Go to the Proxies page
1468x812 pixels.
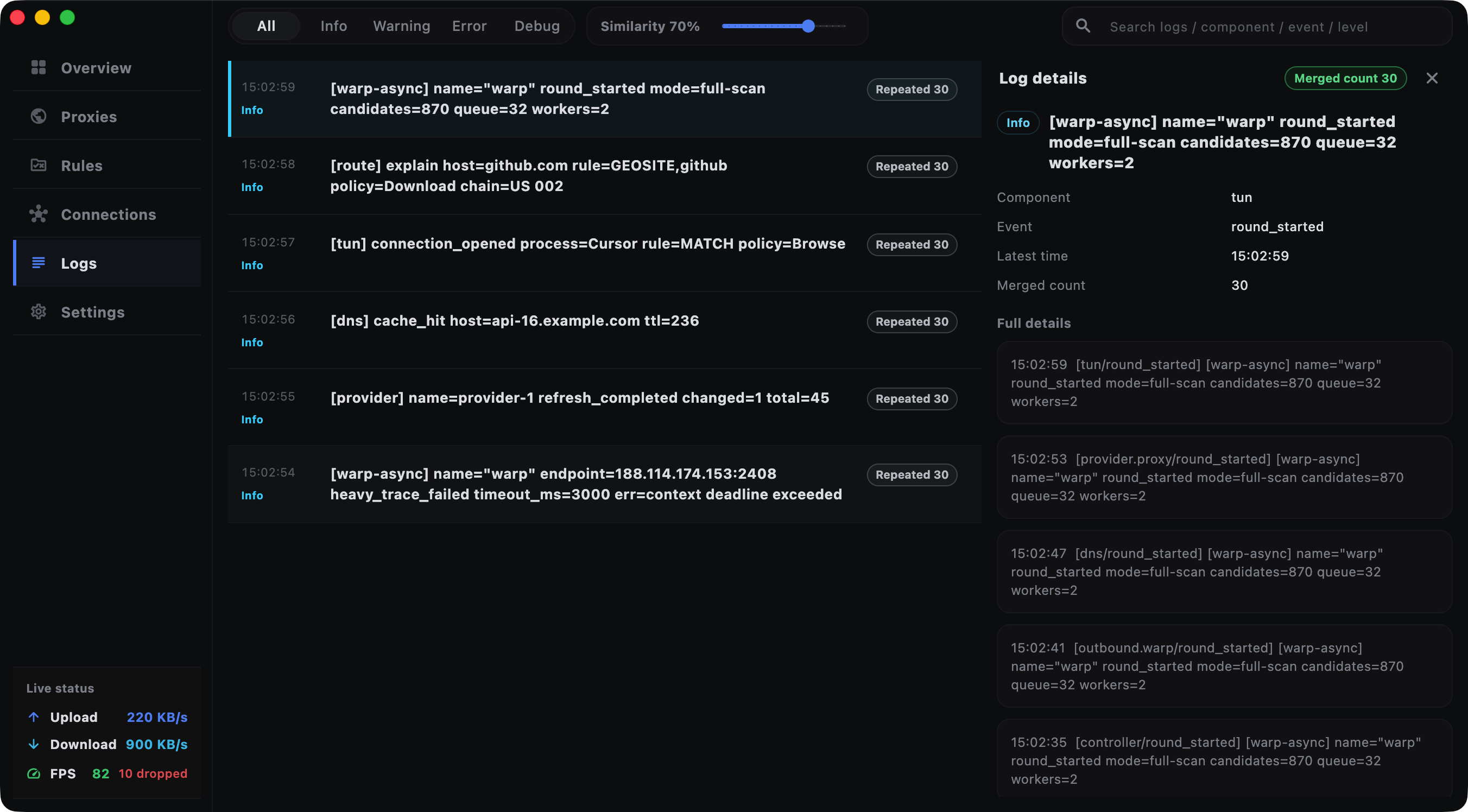106,116
